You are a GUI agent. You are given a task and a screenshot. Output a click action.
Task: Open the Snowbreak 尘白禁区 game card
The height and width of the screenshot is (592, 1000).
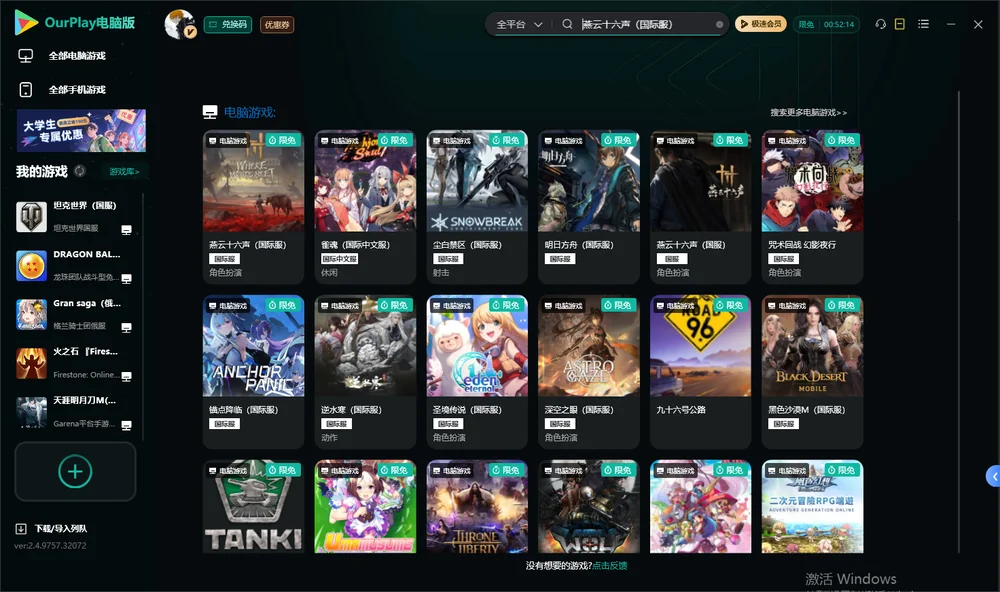477,207
